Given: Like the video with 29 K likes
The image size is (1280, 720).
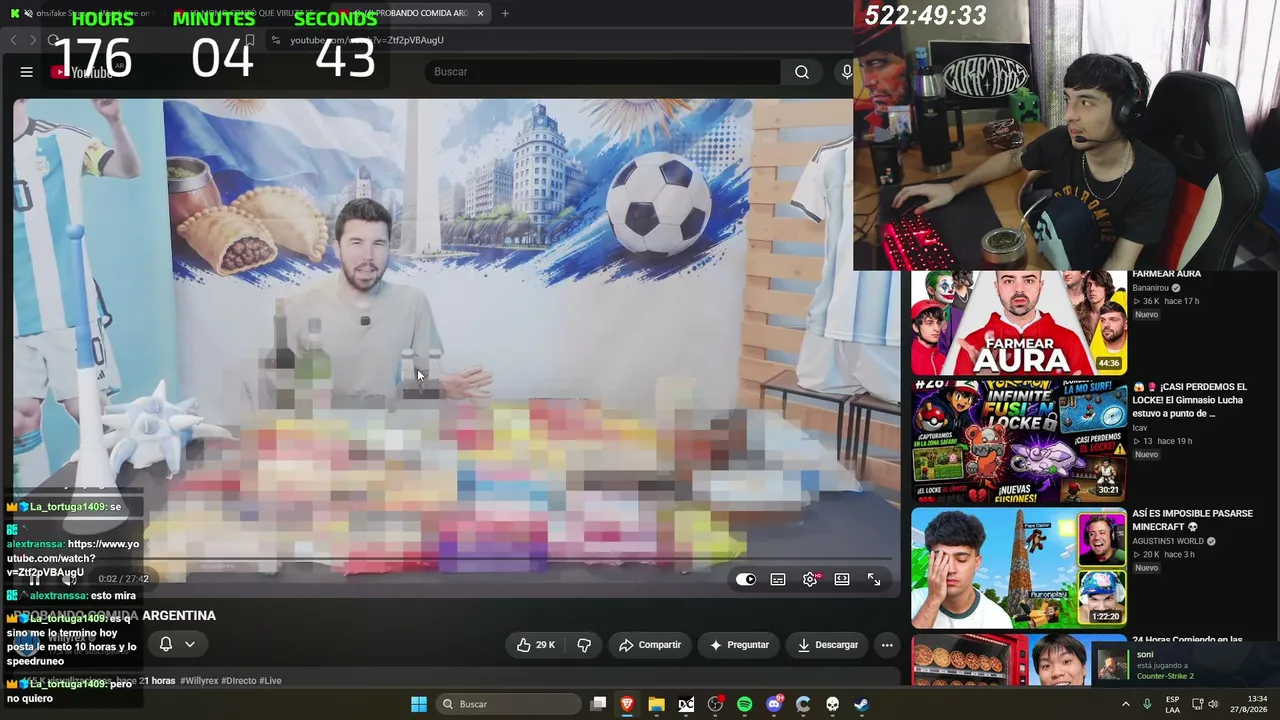Looking at the screenshot, I should click(x=536, y=645).
